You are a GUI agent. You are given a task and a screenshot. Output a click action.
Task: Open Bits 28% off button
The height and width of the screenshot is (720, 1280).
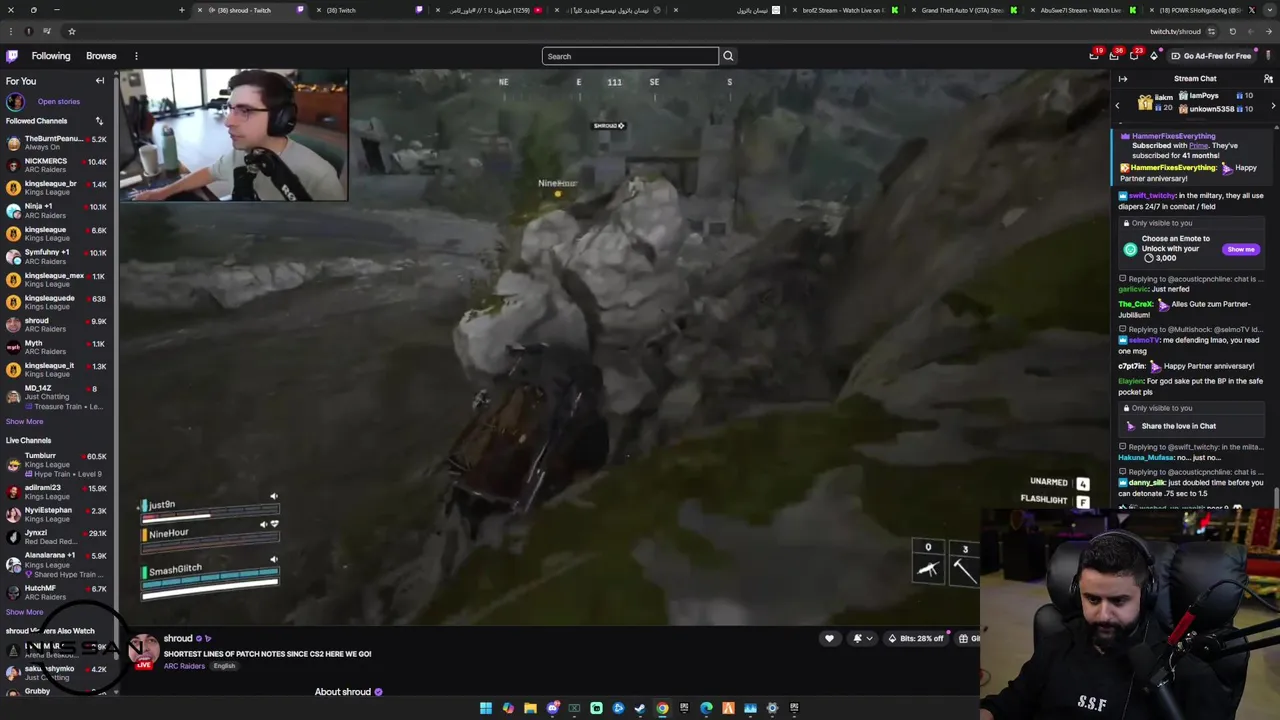[915, 639]
